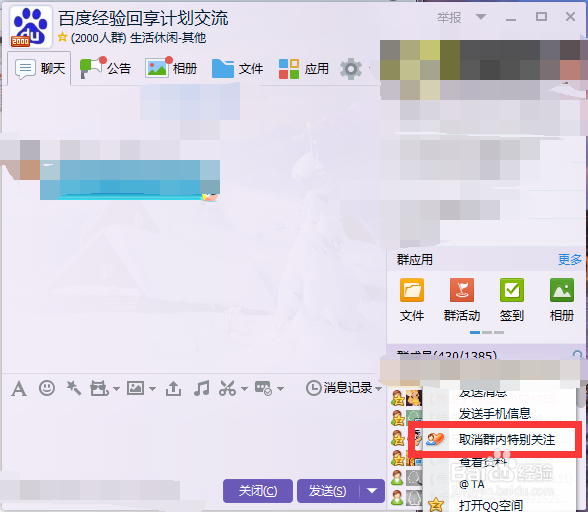Click the Baidu paw group avatar
Image resolution: width=588 pixels, height=512 pixels.
tap(30, 27)
